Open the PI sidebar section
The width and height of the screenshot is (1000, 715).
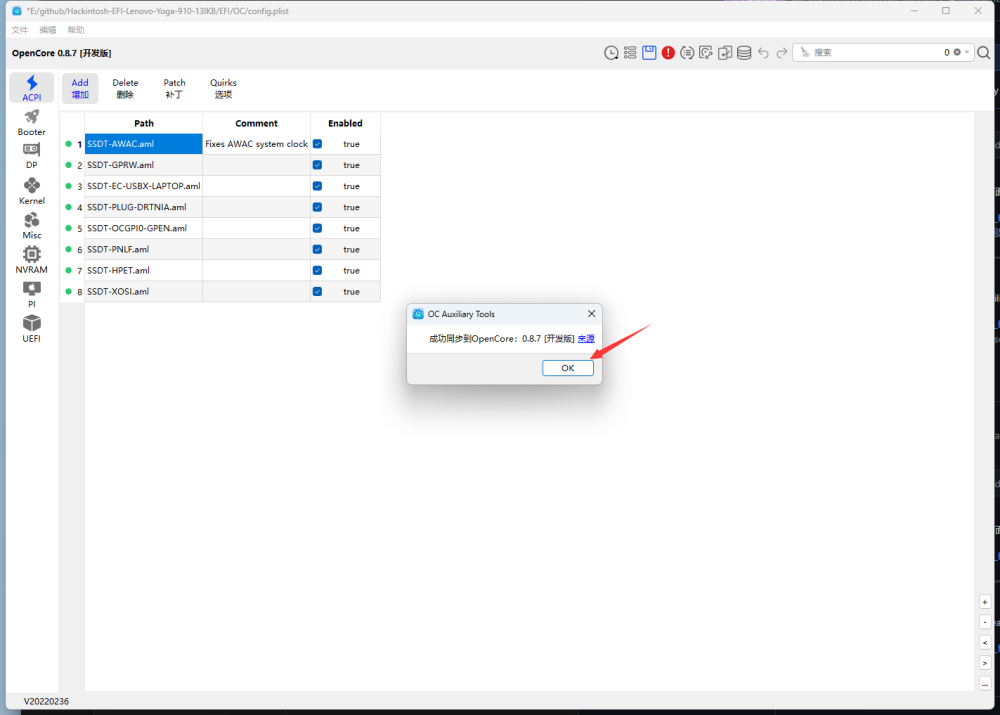32,295
